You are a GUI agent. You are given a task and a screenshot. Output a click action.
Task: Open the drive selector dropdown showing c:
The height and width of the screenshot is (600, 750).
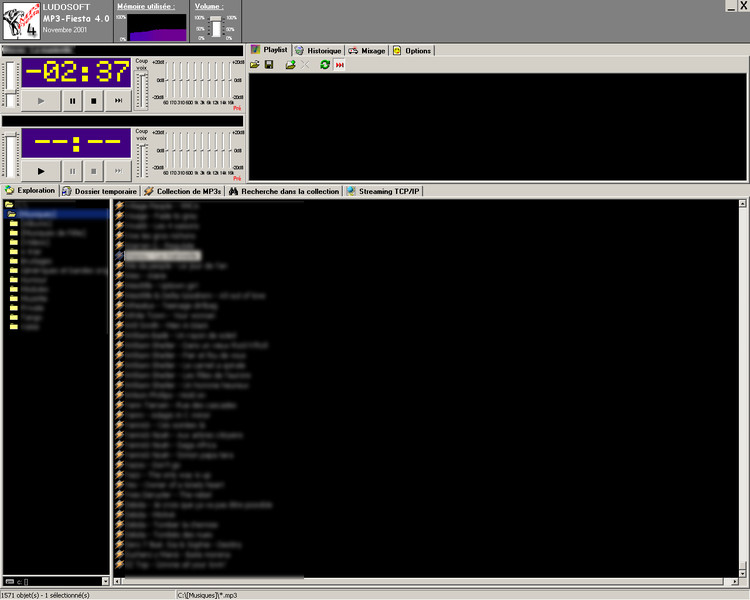pyautogui.click(x=105, y=580)
